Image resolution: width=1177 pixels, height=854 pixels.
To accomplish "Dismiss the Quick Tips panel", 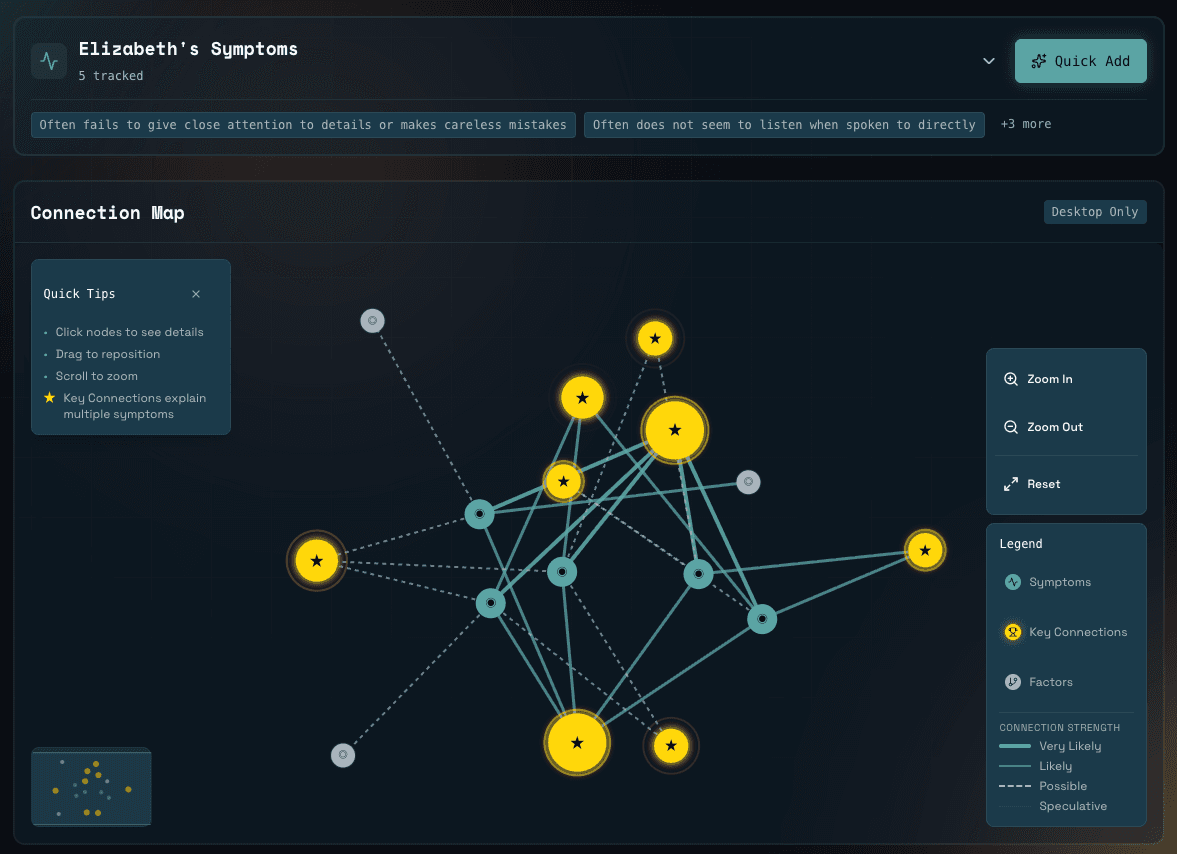I will (x=196, y=294).
